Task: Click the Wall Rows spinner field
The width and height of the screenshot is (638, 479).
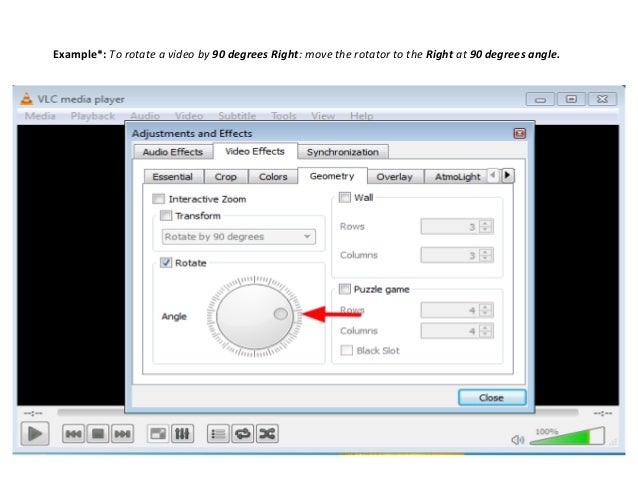Action: coord(457,226)
